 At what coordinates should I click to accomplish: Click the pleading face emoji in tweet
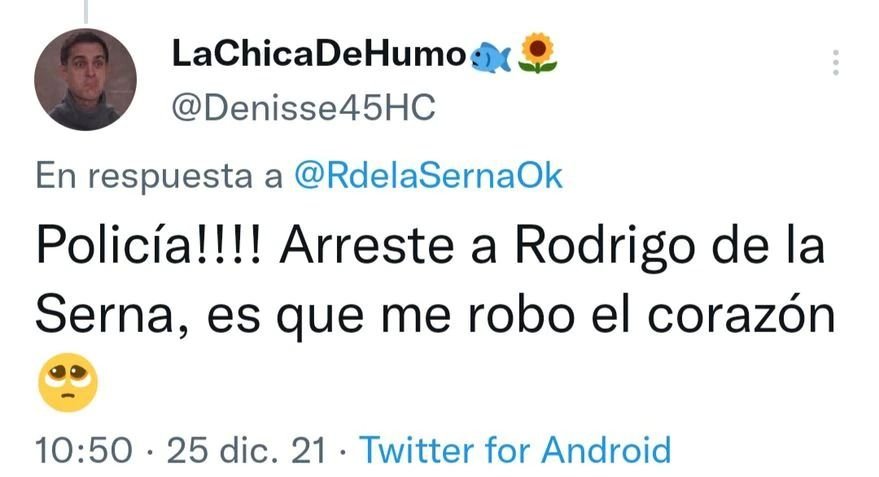pos(68,382)
